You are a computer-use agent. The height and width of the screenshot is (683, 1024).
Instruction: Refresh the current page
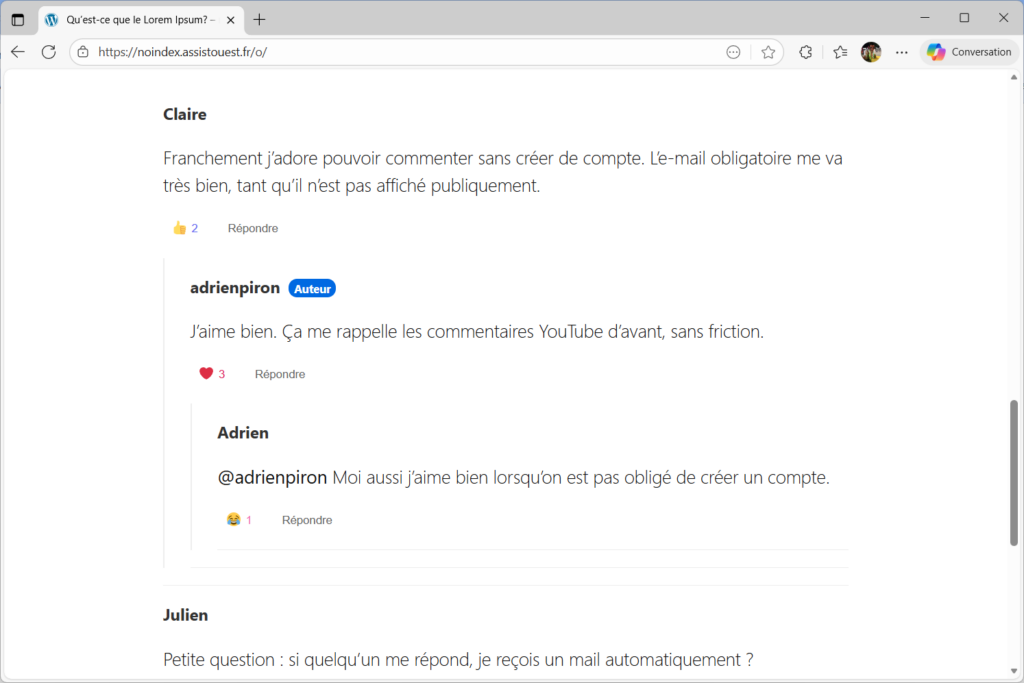pyautogui.click(x=48, y=52)
